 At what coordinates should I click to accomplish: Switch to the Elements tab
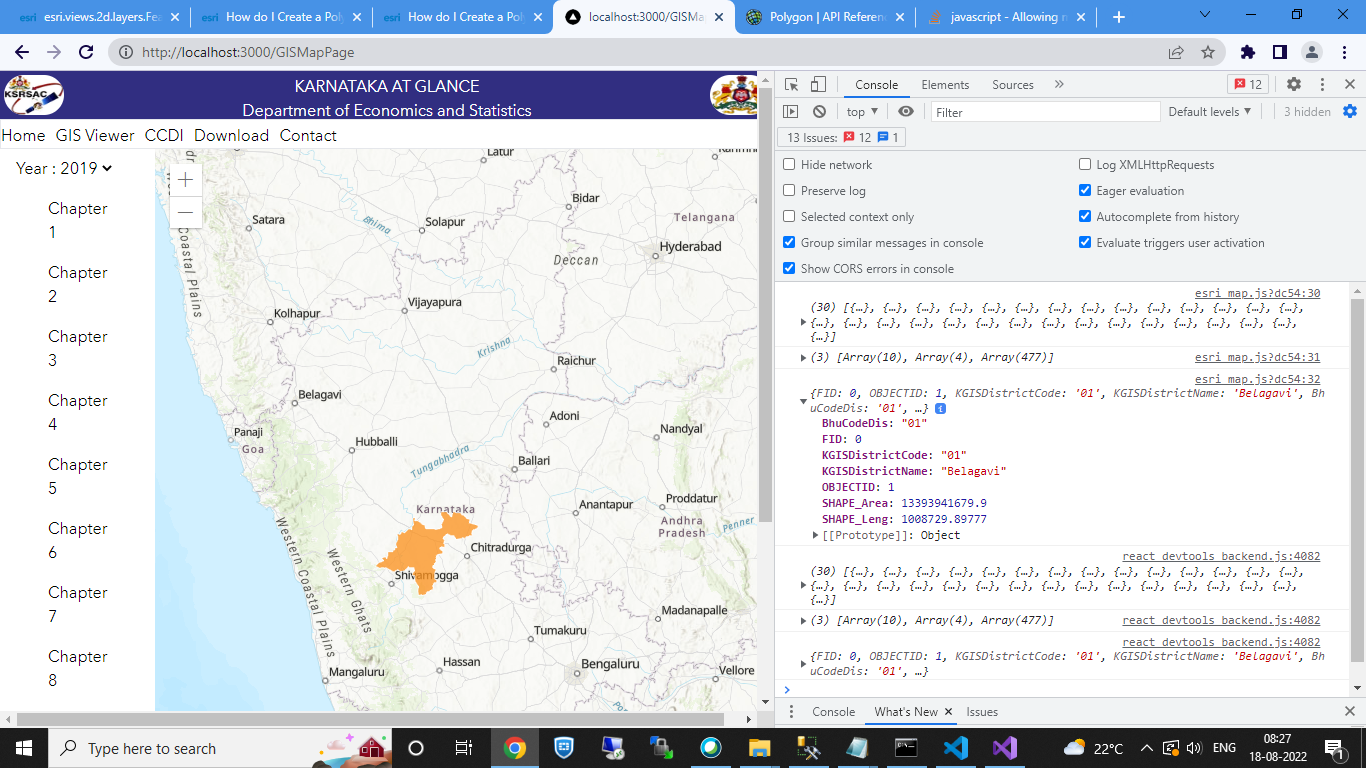click(x=945, y=84)
